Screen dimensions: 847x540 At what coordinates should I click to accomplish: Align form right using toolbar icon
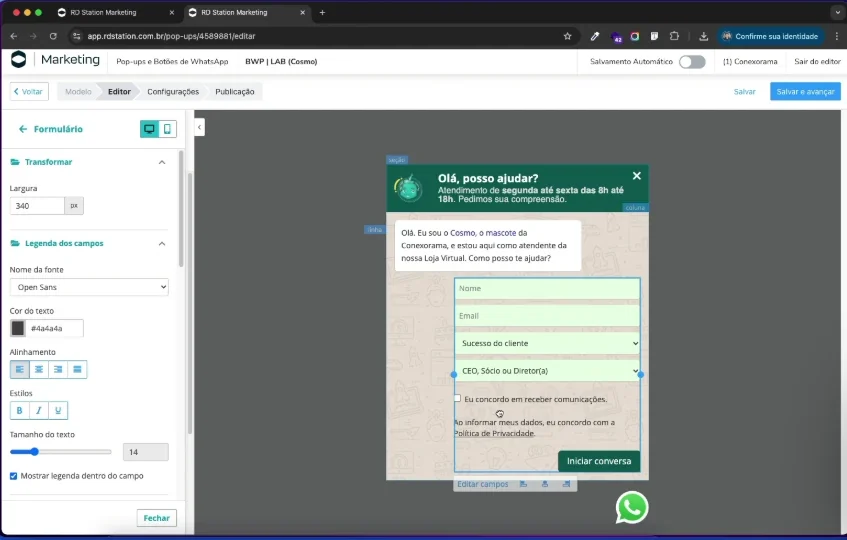(566, 484)
